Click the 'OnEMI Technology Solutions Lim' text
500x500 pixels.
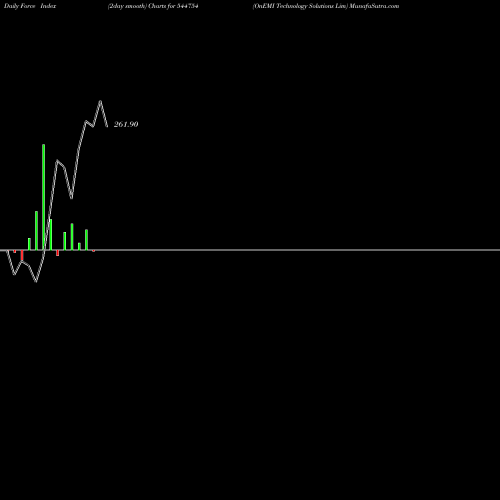[300, 6]
